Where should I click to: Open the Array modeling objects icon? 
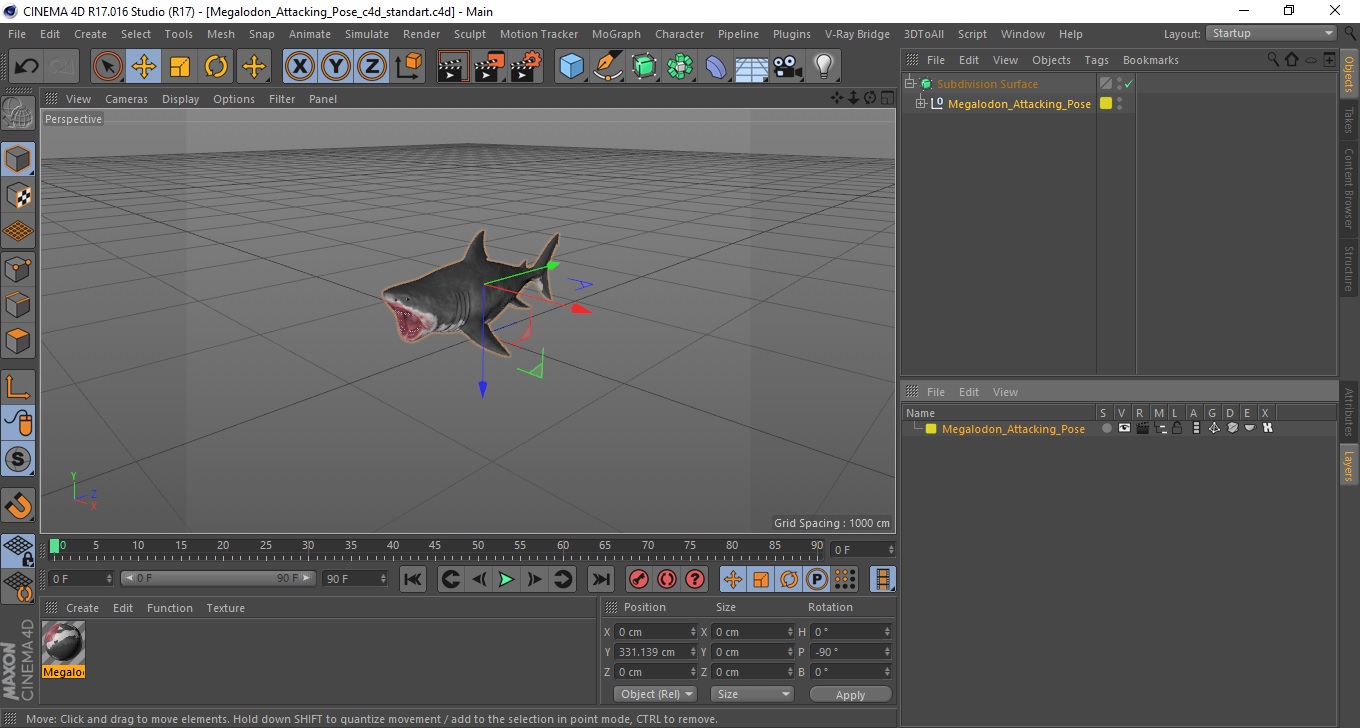coord(680,67)
